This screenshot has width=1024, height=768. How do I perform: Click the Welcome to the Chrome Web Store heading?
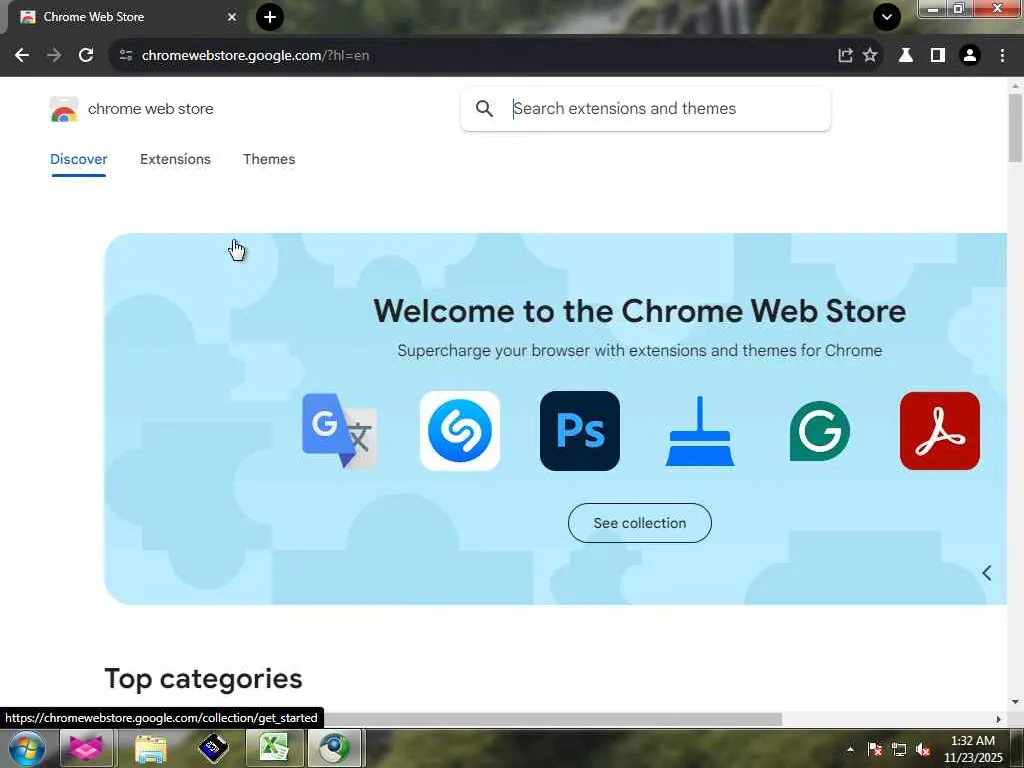point(639,311)
